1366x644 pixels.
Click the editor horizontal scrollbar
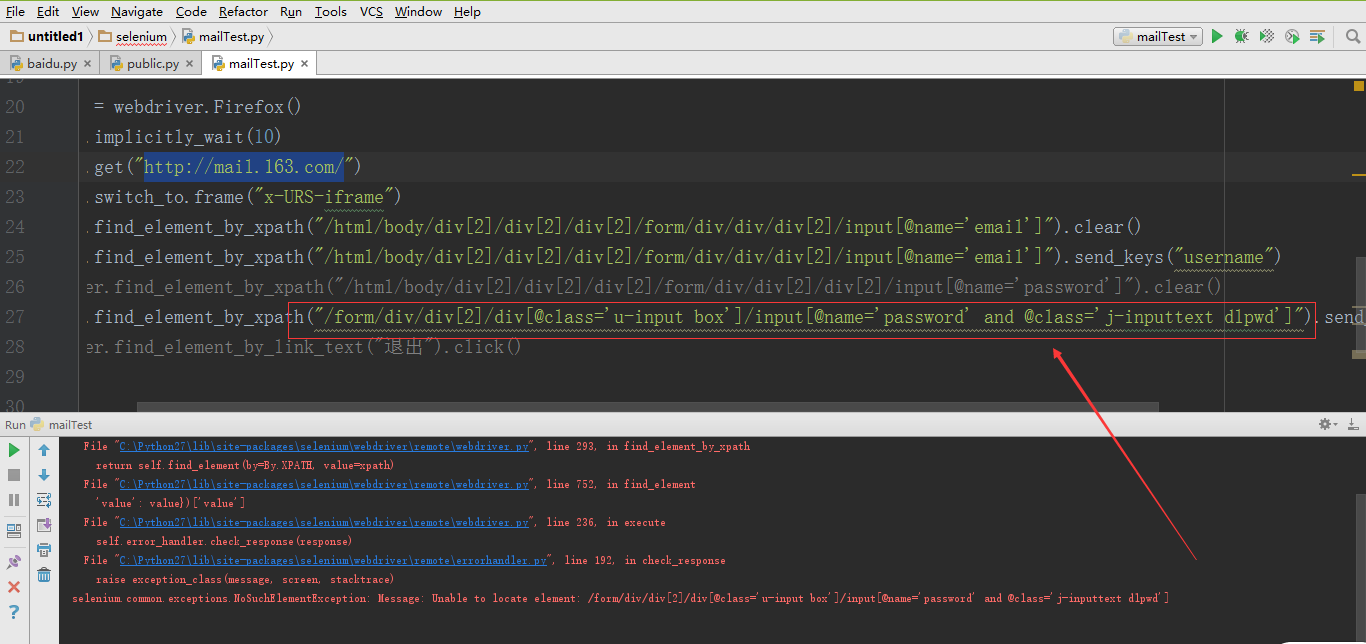pos(648,407)
